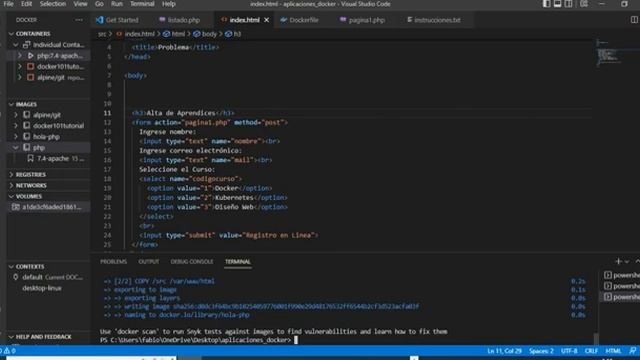Collapse the php image node
This screenshot has width=640, height=360.
(x=16, y=147)
